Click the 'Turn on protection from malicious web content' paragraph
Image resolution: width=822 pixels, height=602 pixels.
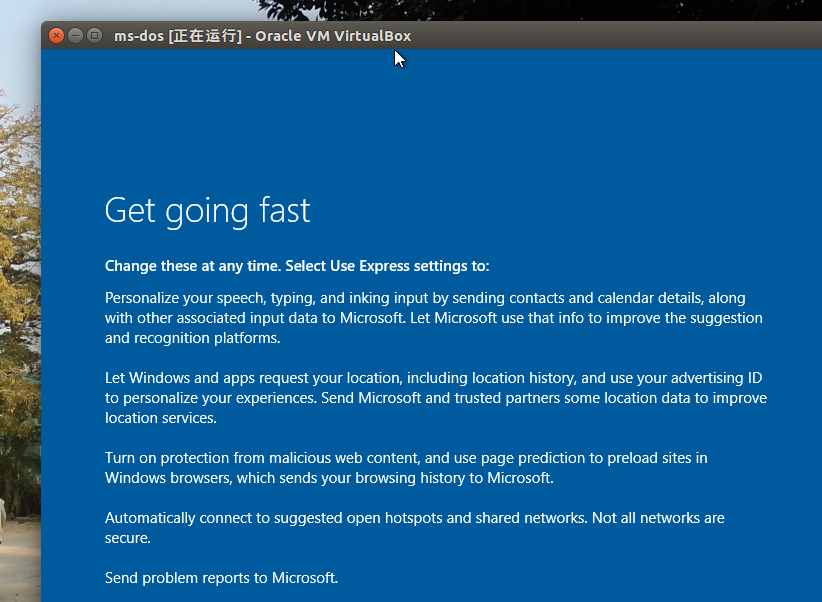point(406,468)
